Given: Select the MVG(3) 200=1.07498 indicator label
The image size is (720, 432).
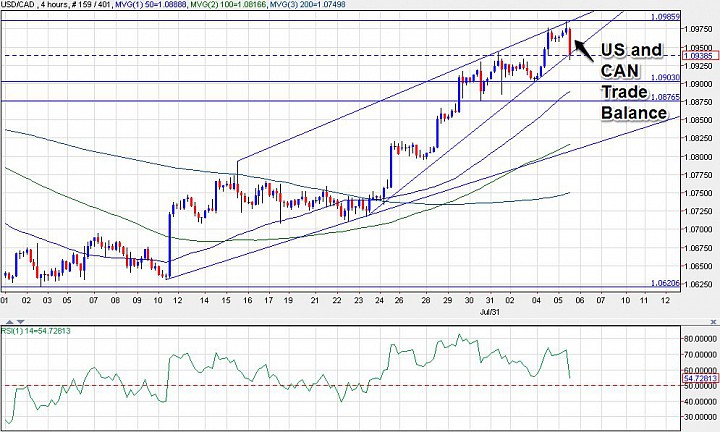Looking at the screenshot, I should [307, 4].
